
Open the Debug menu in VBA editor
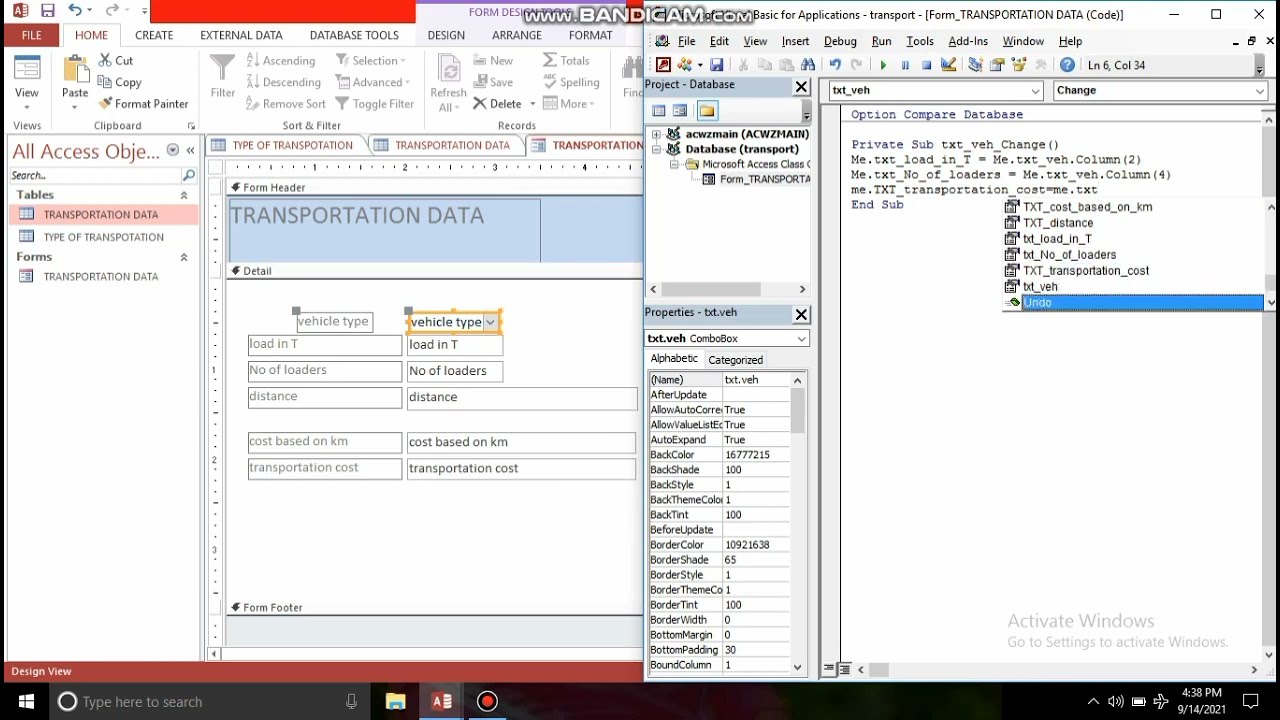840,41
